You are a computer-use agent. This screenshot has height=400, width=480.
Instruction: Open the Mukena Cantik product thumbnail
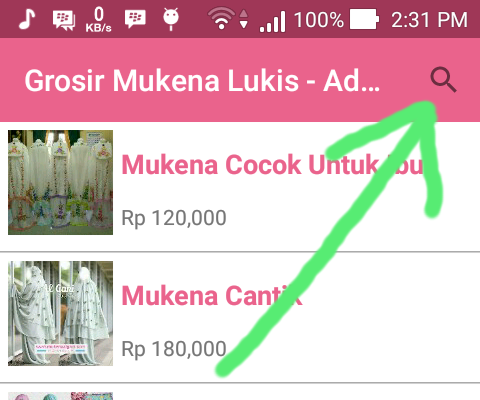pos(60,313)
